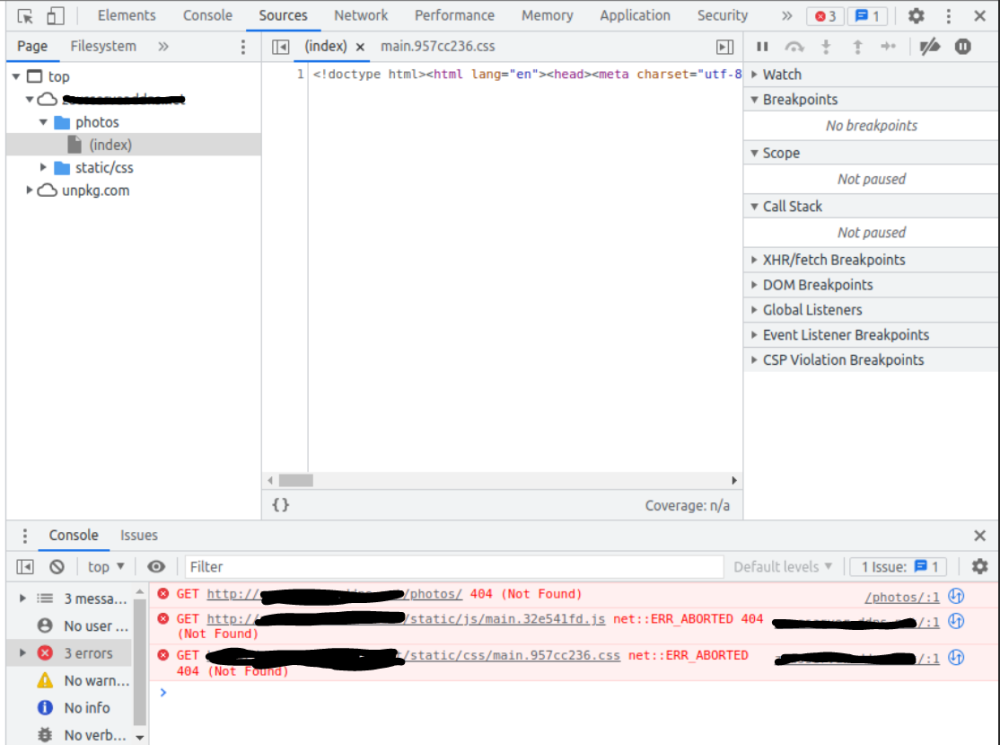The height and width of the screenshot is (745, 1000).
Task: Expand the 3 messages group in sidebar
Action: point(22,598)
